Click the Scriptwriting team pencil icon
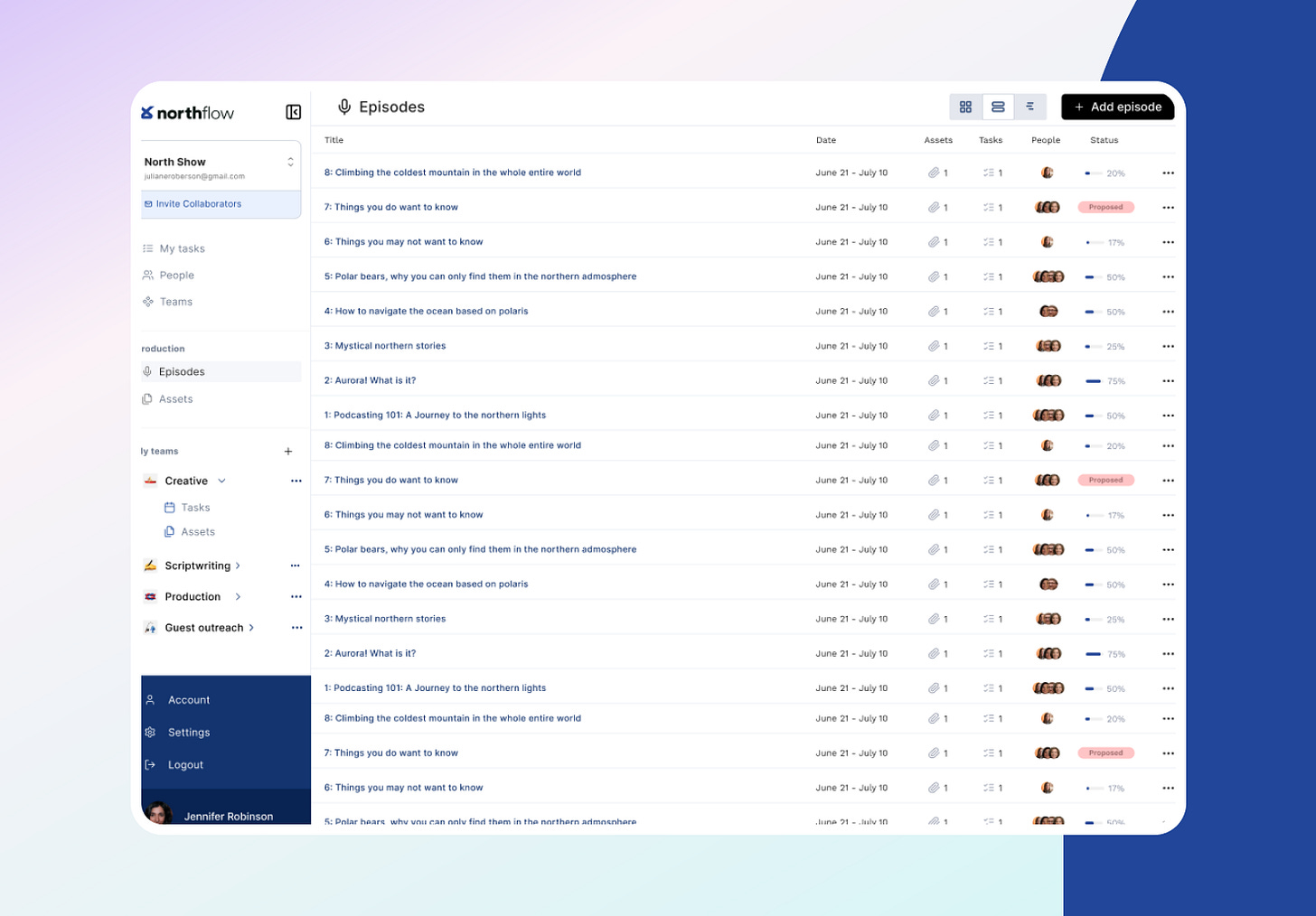1316x916 pixels. tap(150, 565)
